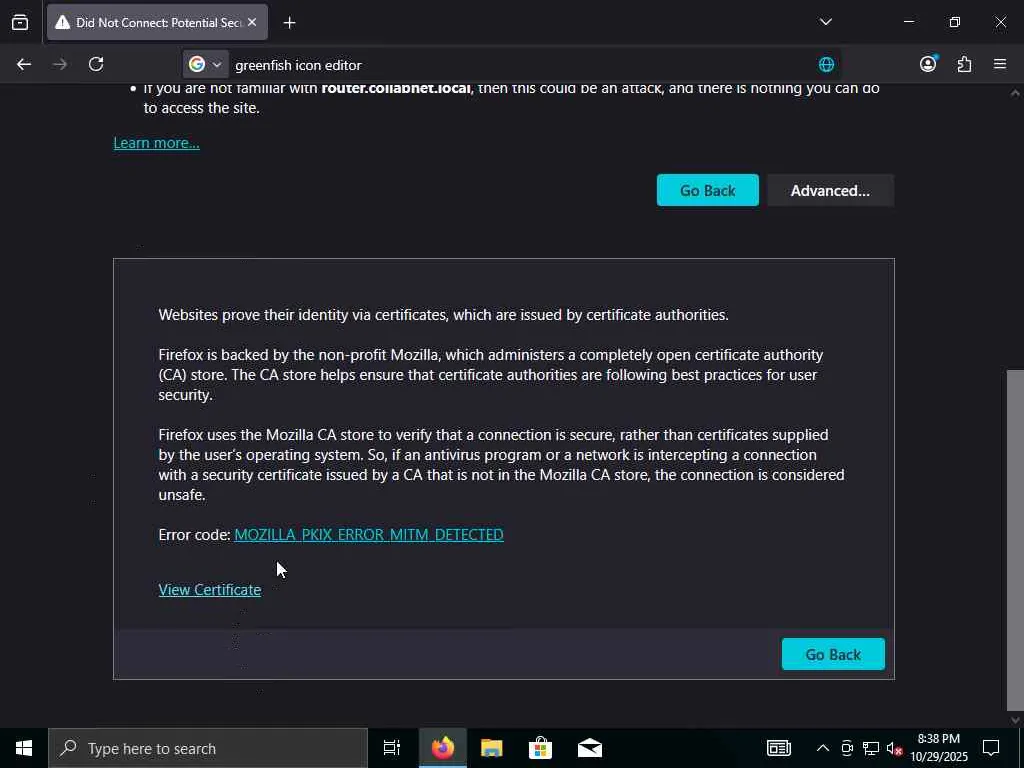Image resolution: width=1024 pixels, height=768 pixels.
Task: Open the clock showing 8:38 PM
Action: (x=938, y=748)
